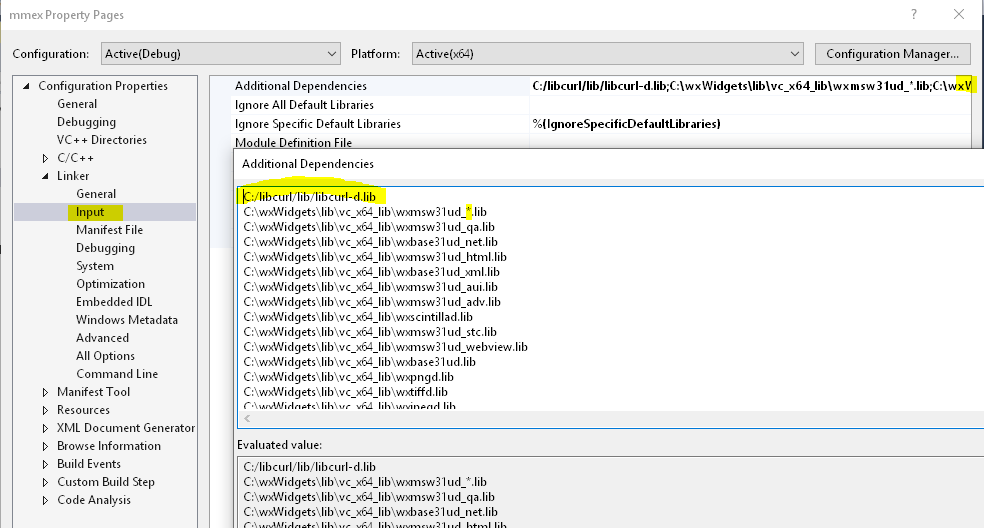The height and width of the screenshot is (528, 984).
Task: Collapse the Linker tree node
Action: [45, 176]
